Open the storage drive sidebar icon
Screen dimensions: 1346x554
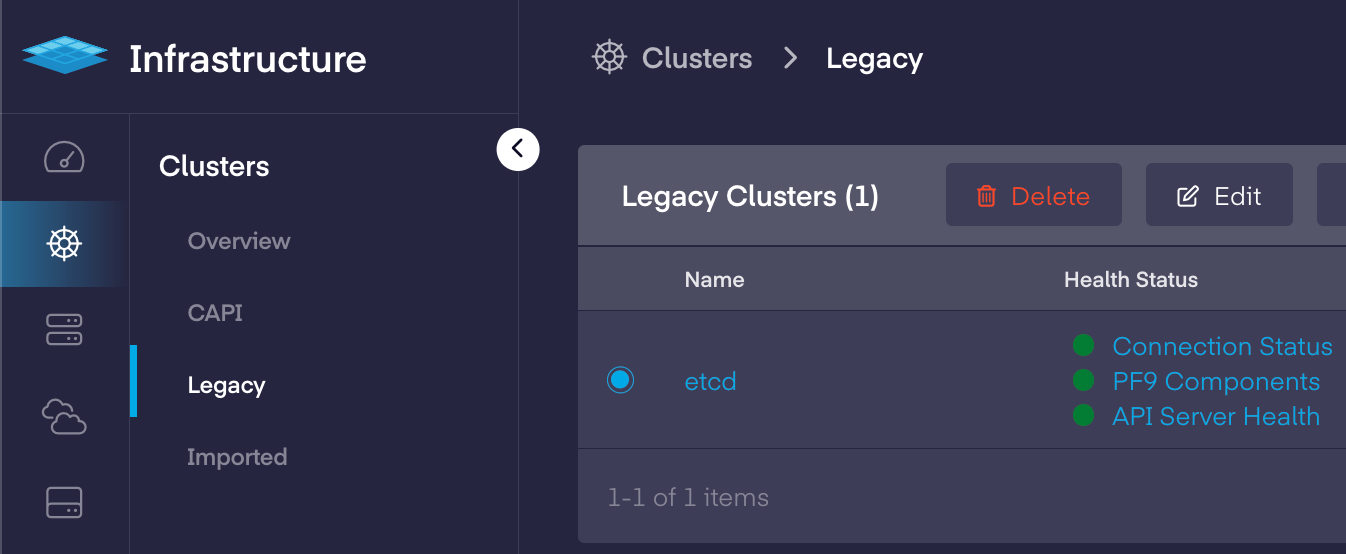65,502
